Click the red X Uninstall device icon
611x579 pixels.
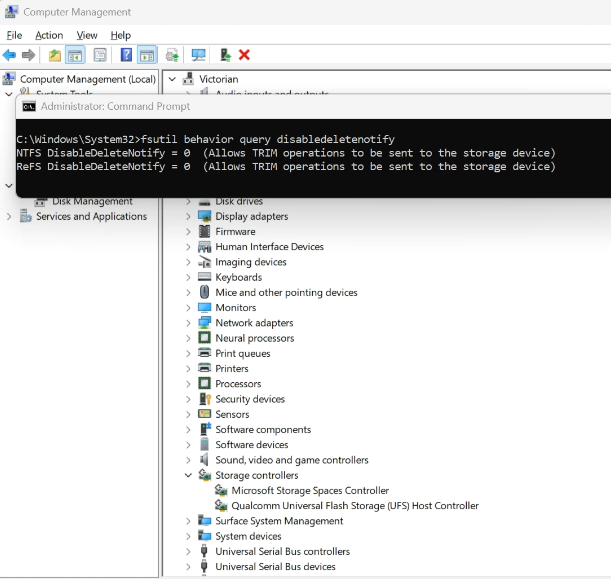(244, 55)
